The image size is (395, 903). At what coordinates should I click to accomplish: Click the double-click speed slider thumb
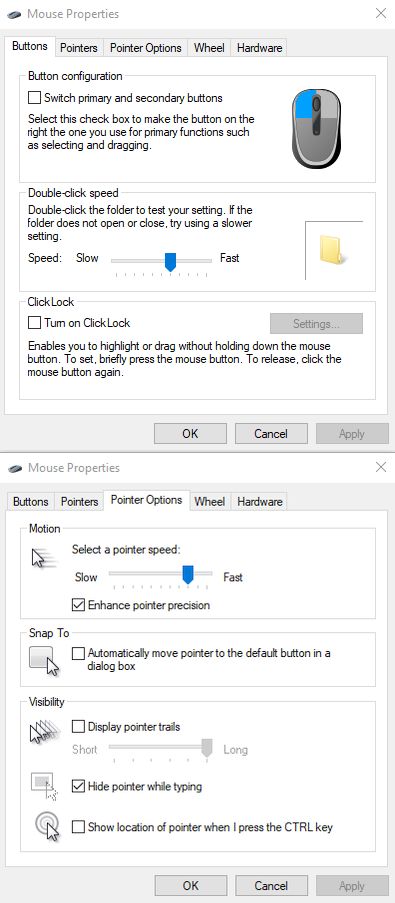[170, 261]
